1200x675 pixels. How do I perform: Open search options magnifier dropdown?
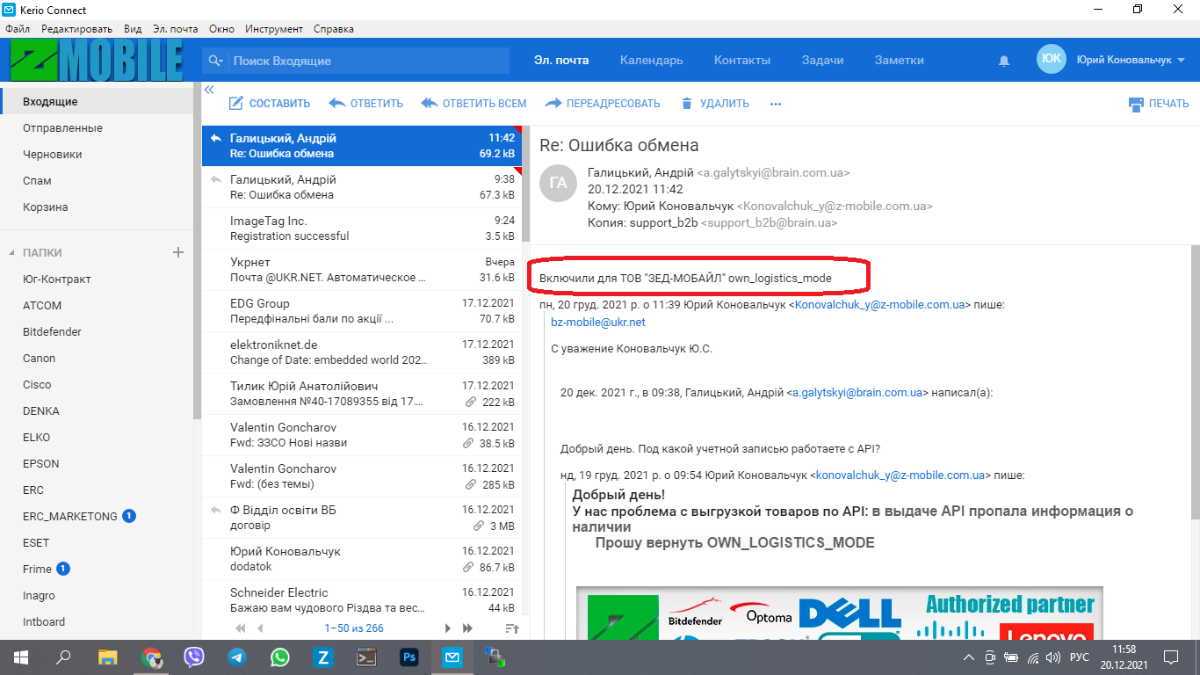216,61
